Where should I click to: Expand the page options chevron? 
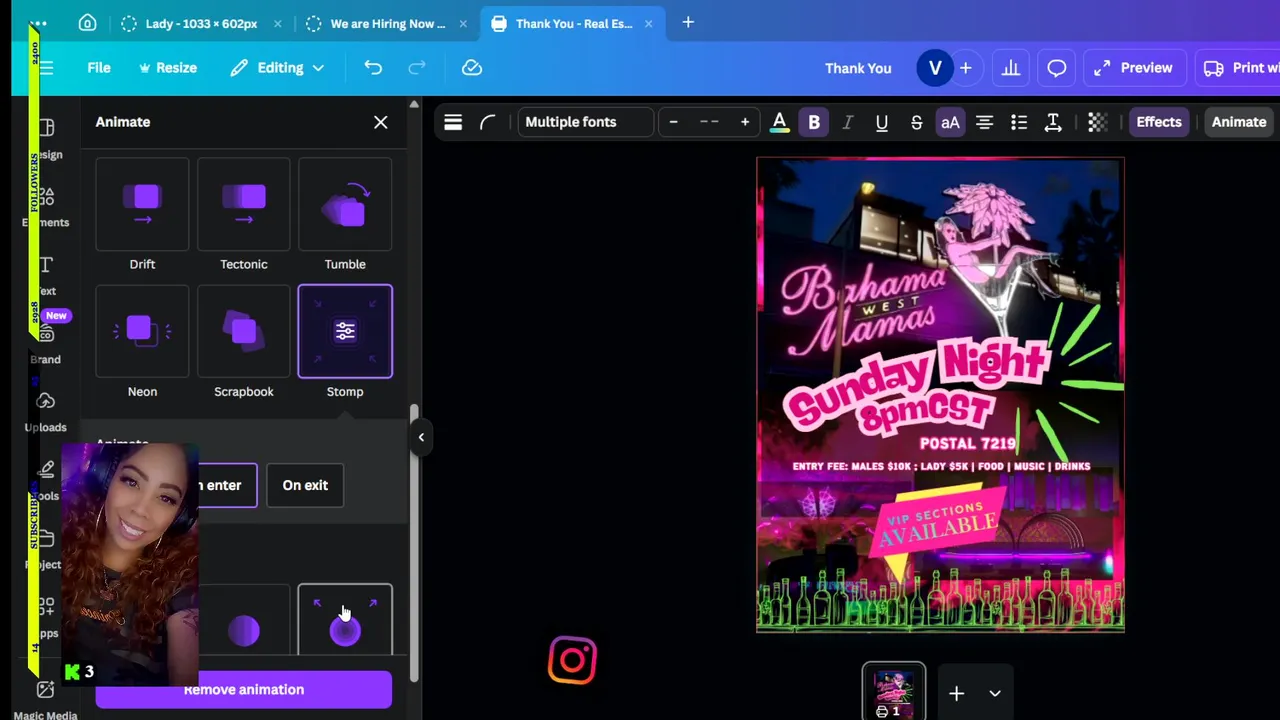point(995,693)
